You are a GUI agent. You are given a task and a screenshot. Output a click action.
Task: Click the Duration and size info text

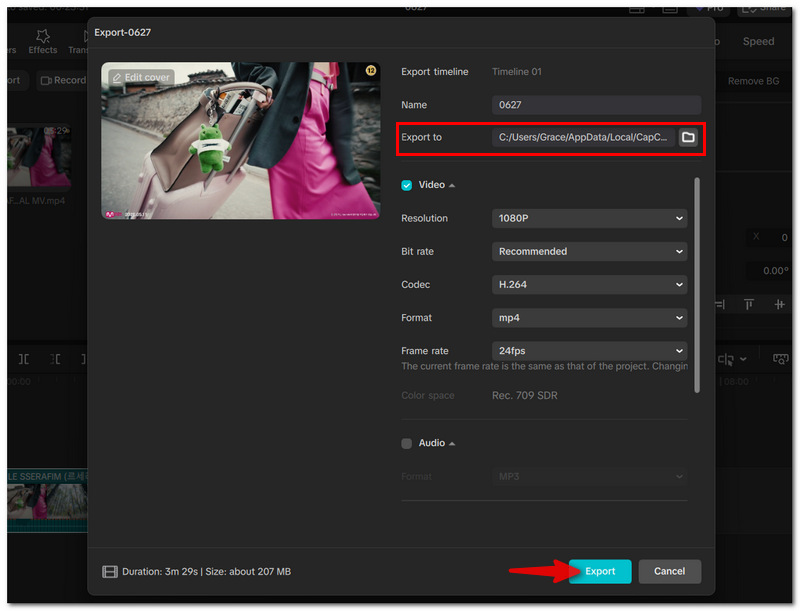coord(207,572)
